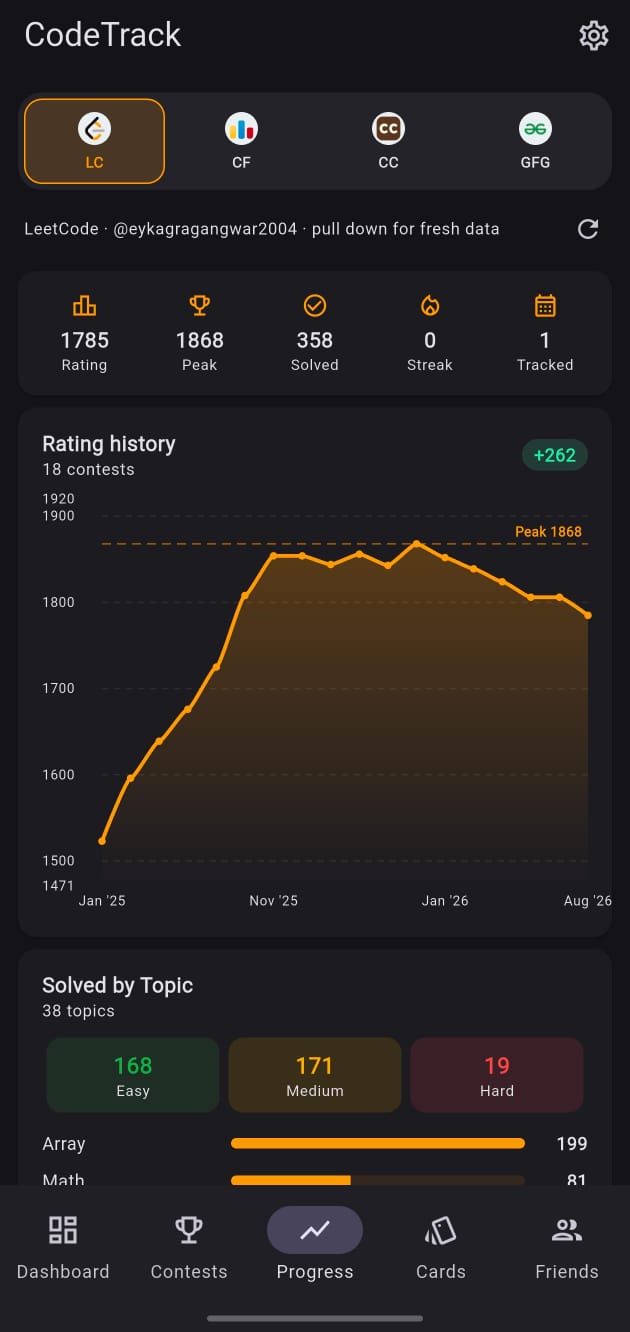
Task: Click the CodeTrack app title
Action: tap(103, 35)
